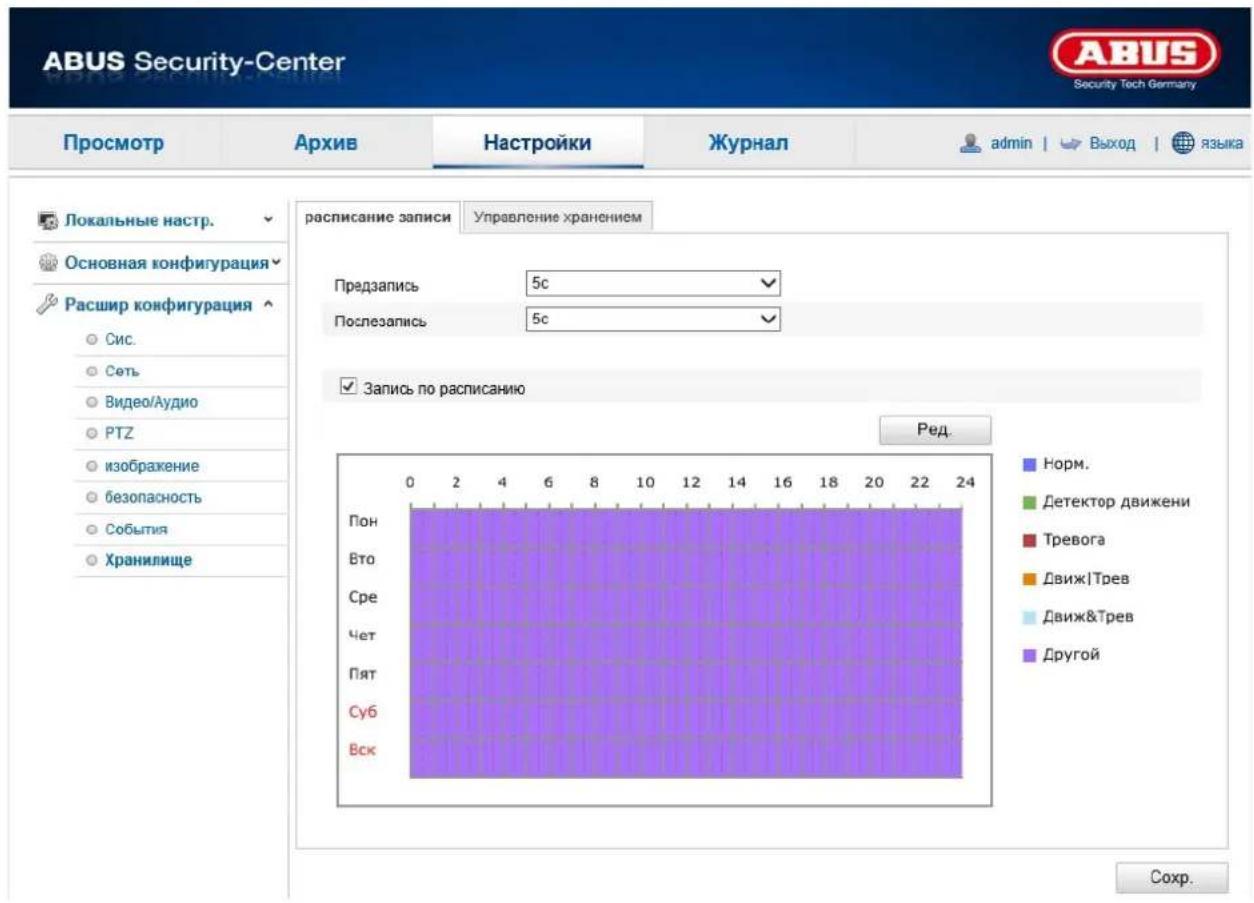This screenshot has height=903, width=1254.
Task: Open the Просмотр tab
Action: (113, 143)
